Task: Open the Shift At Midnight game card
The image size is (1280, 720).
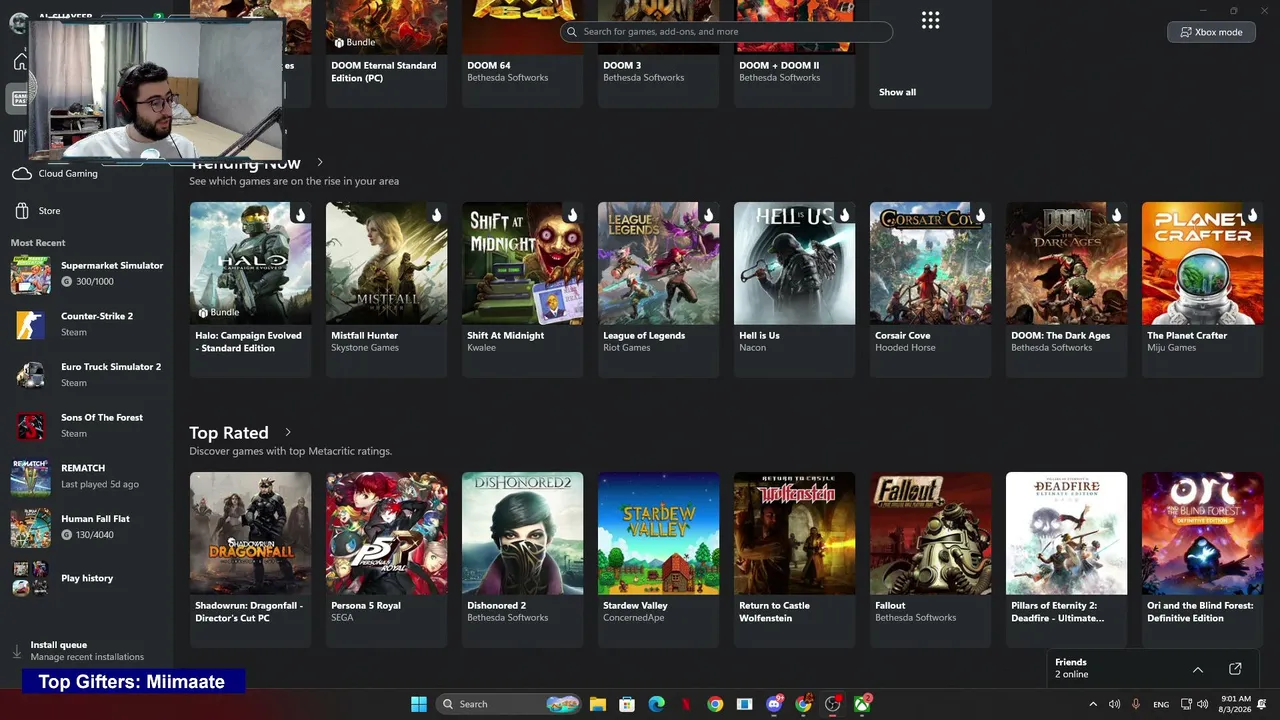Action: click(x=522, y=290)
